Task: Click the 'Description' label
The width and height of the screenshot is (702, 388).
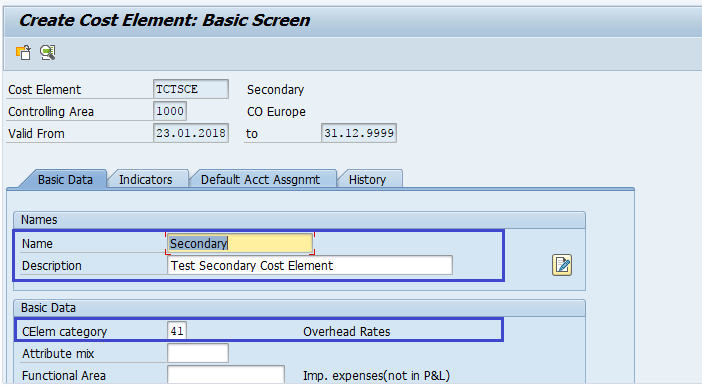Action: point(51,266)
